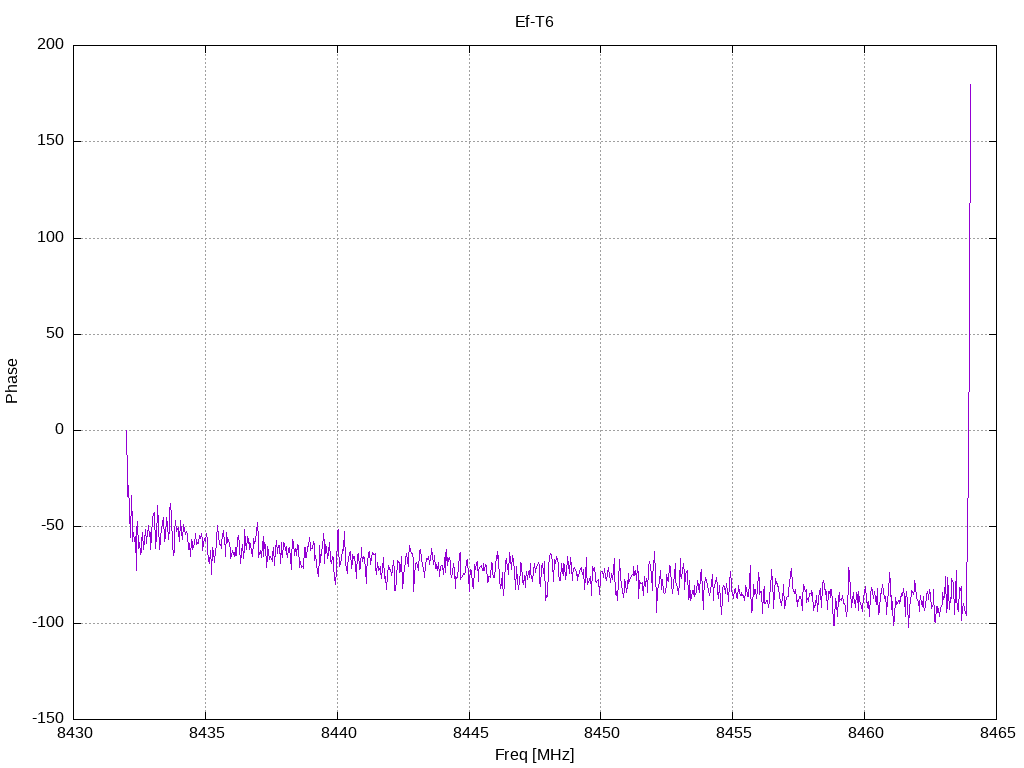The height and width of the screenshot is (768, 1024).
Task: Click x-axis tick label 8435
Action: pos(206,733)
